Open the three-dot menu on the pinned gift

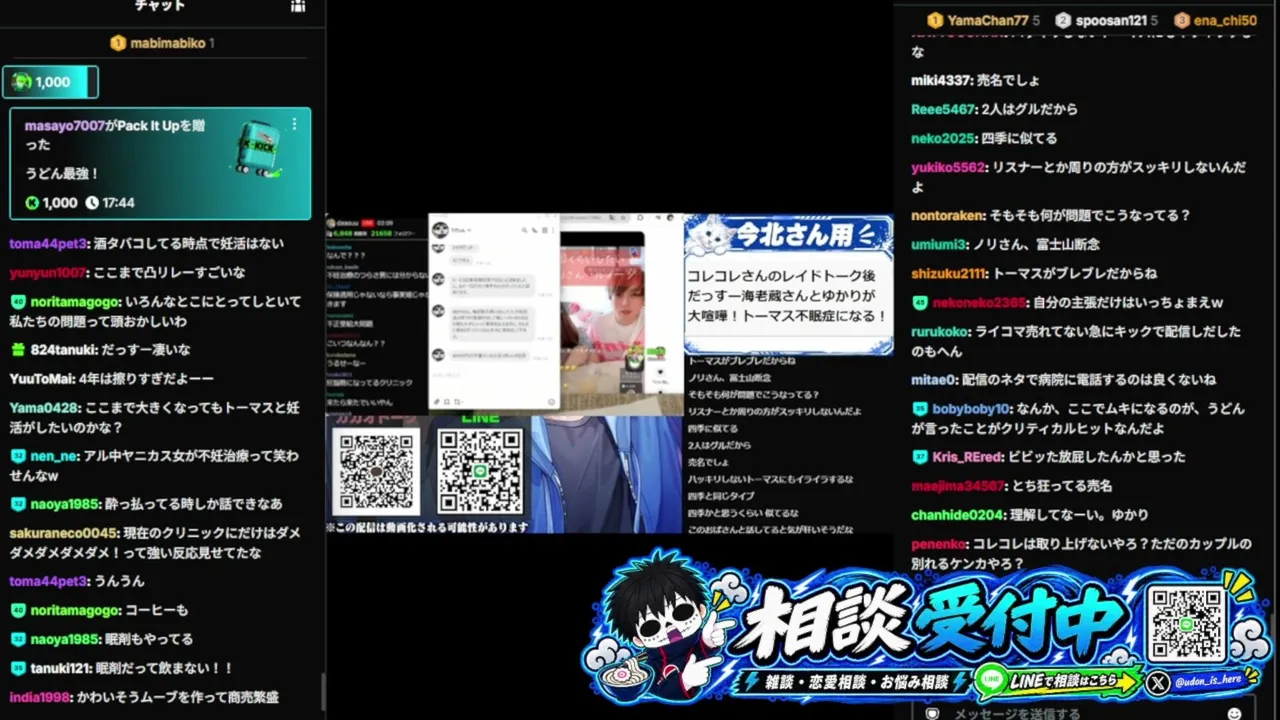[x=294, y=124]
